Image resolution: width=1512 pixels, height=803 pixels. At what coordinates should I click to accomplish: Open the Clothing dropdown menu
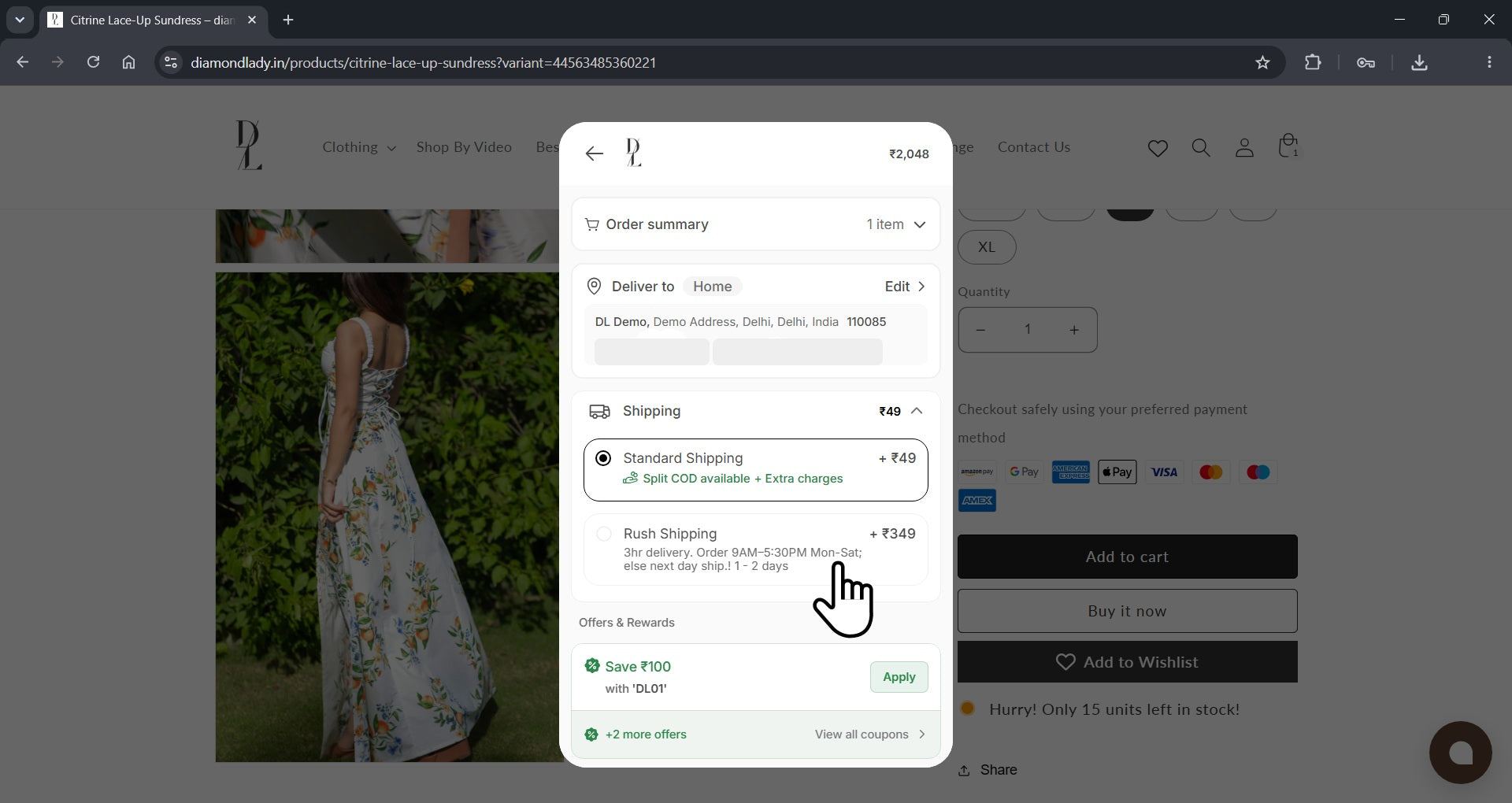click(x=358, y=147)
